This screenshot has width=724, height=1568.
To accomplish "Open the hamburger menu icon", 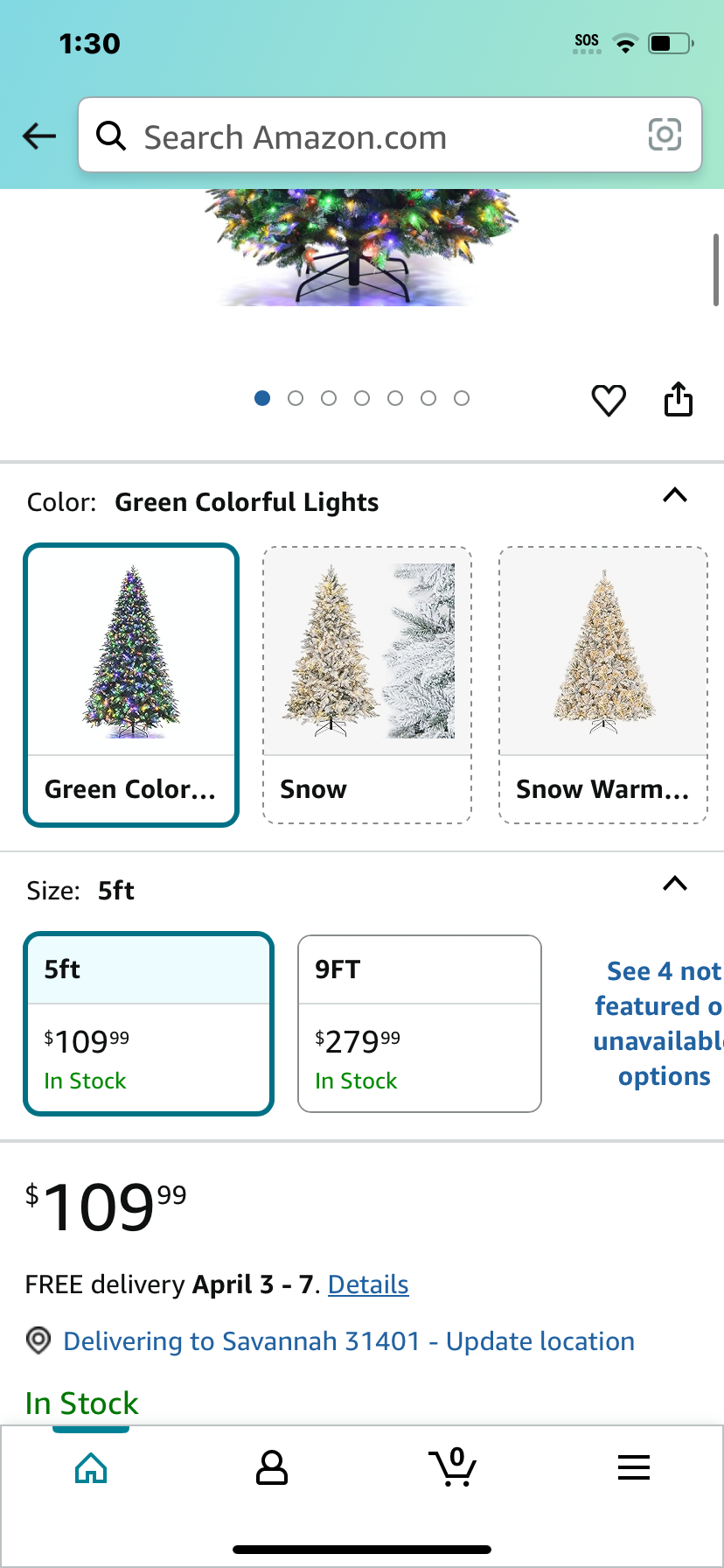I will click(634, 1467).
